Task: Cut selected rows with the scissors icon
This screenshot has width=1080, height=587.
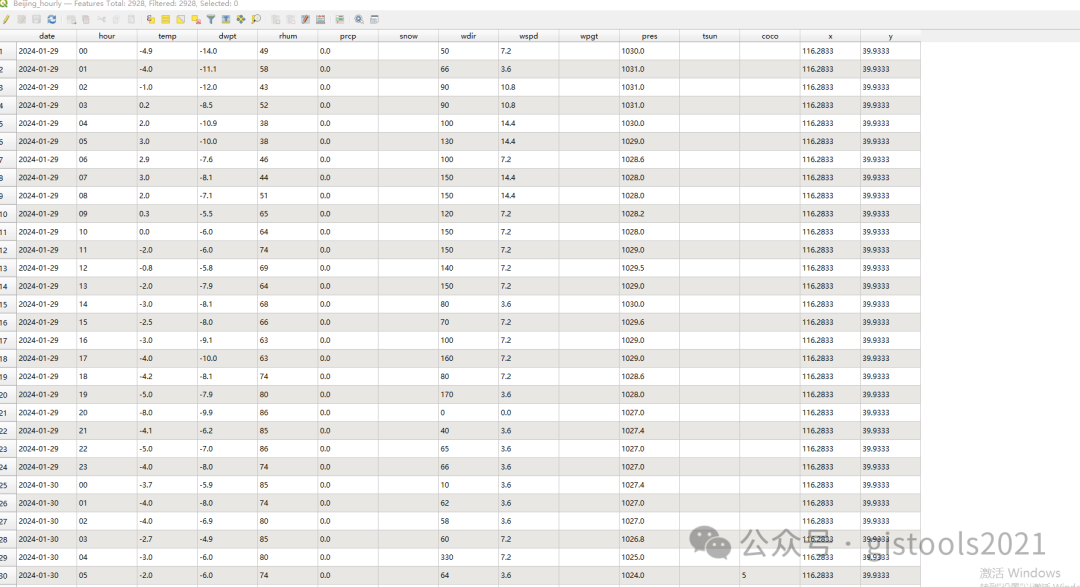Action: (101, 19)
